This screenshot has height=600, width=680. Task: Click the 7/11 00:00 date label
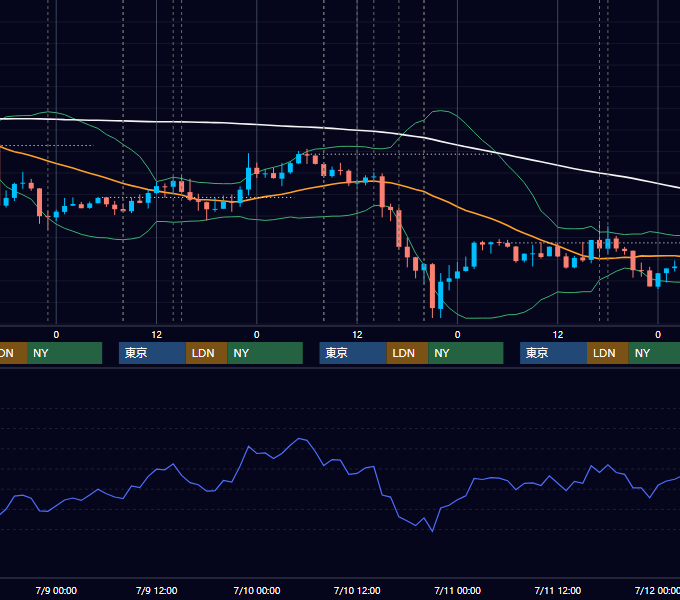point(458,590)
